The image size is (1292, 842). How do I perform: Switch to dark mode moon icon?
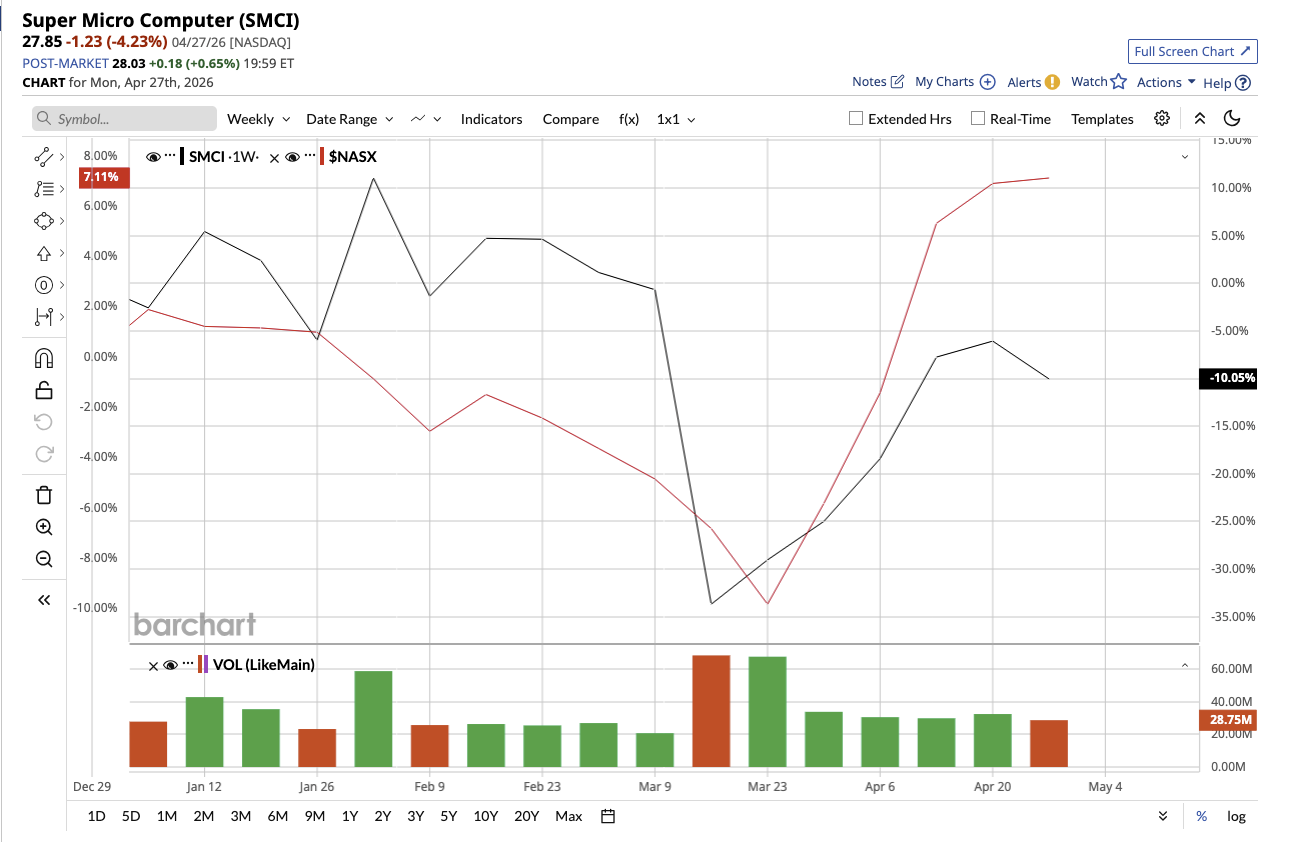1232,118
